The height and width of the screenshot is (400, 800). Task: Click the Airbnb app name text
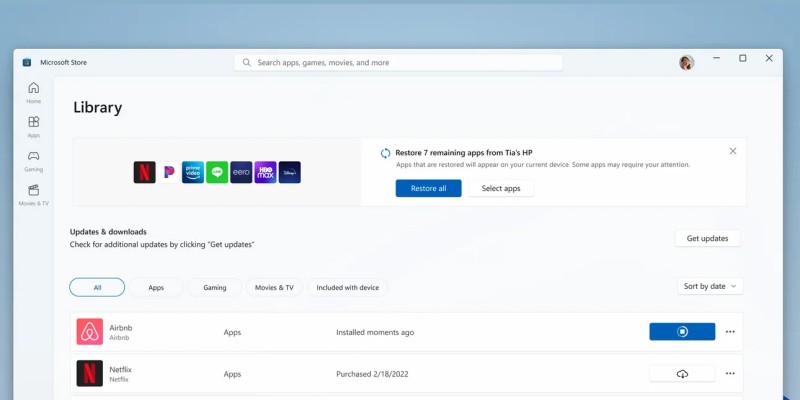pyautogui.click(x=120, y=328)
